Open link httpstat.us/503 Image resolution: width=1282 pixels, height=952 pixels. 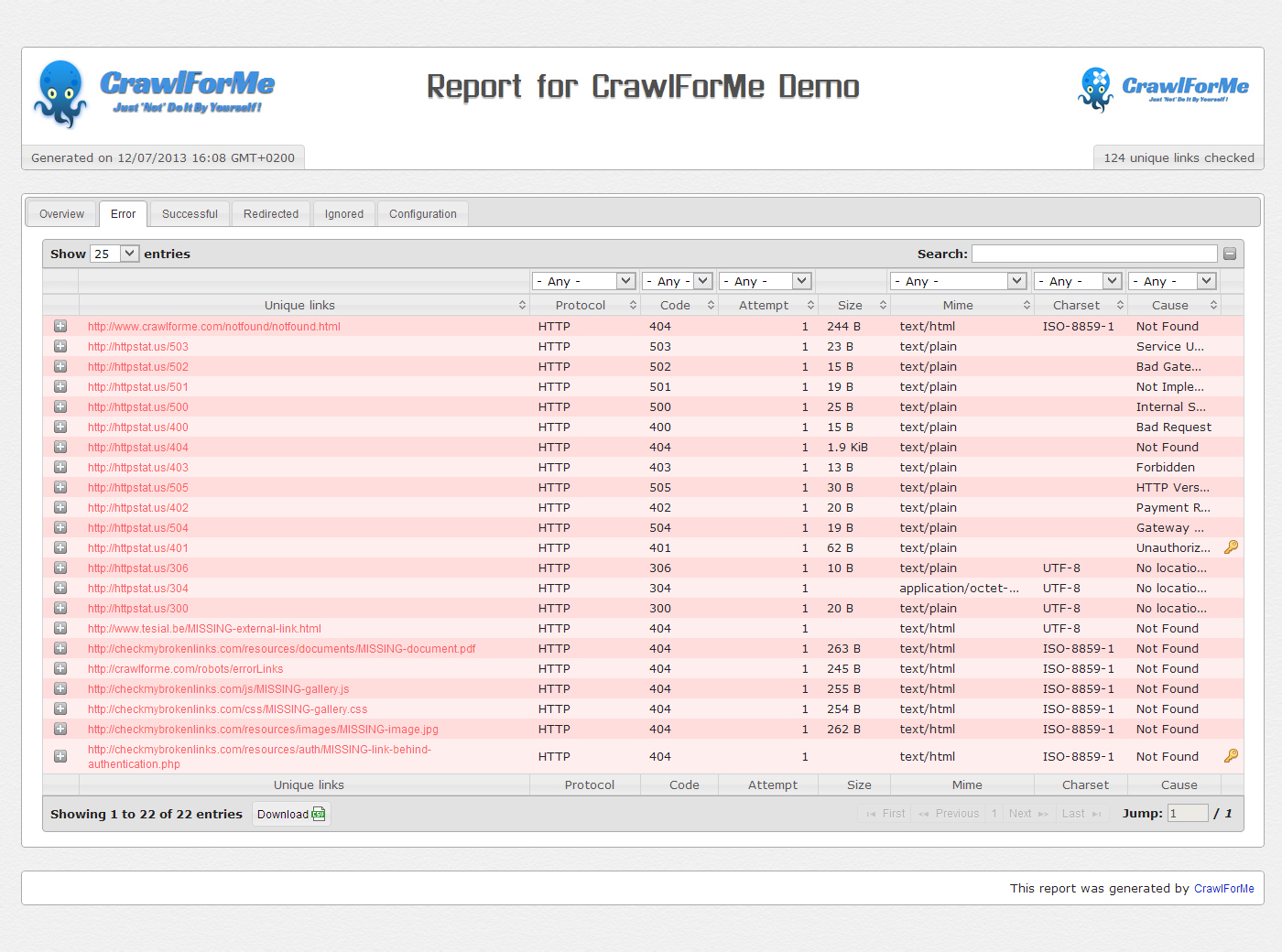pos(138,347)
